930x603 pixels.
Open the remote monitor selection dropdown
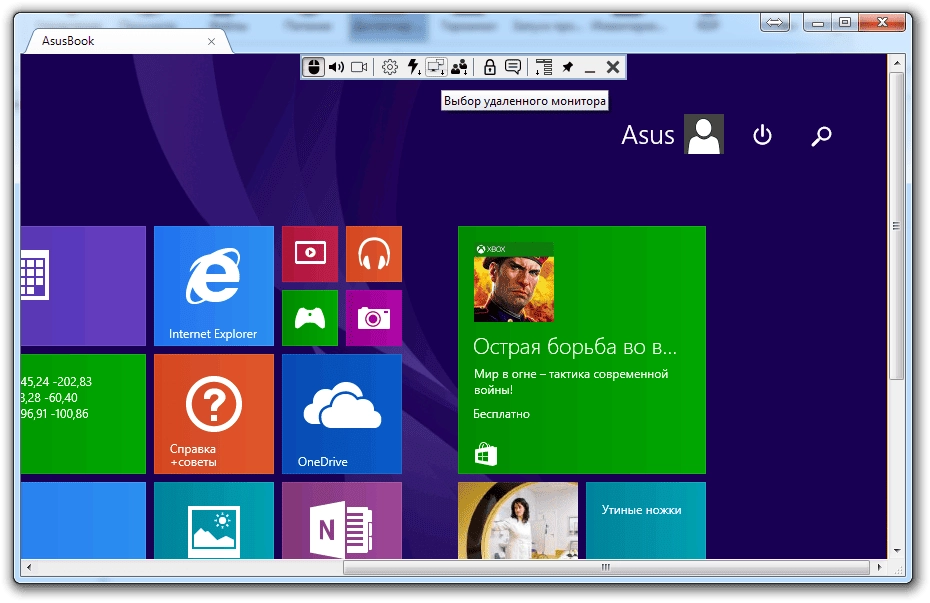(x=437, y=67)
